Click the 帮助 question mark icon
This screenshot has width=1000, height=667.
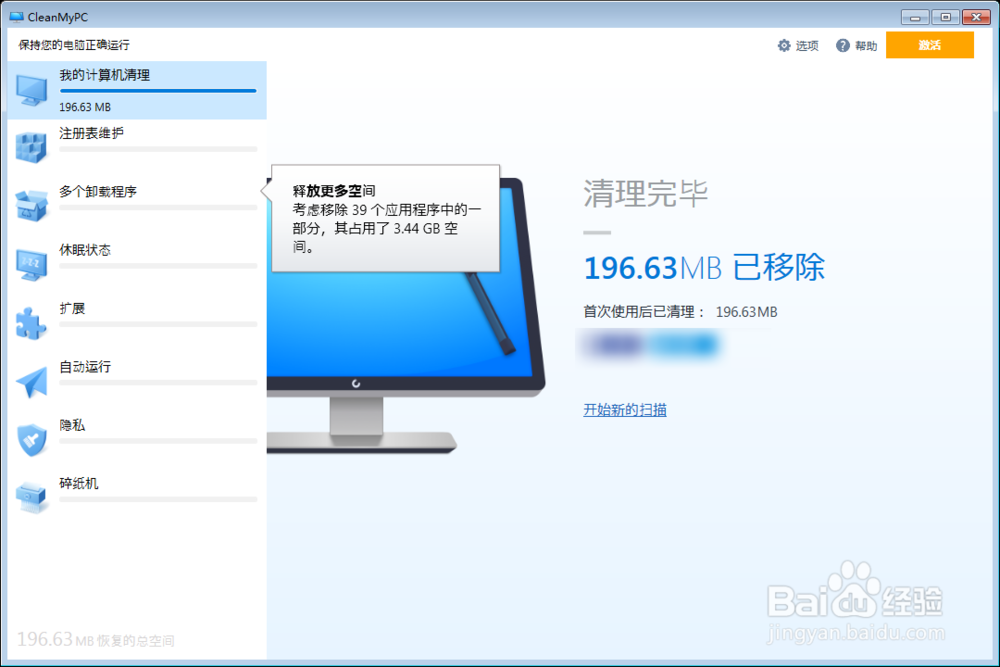[843, 45]
